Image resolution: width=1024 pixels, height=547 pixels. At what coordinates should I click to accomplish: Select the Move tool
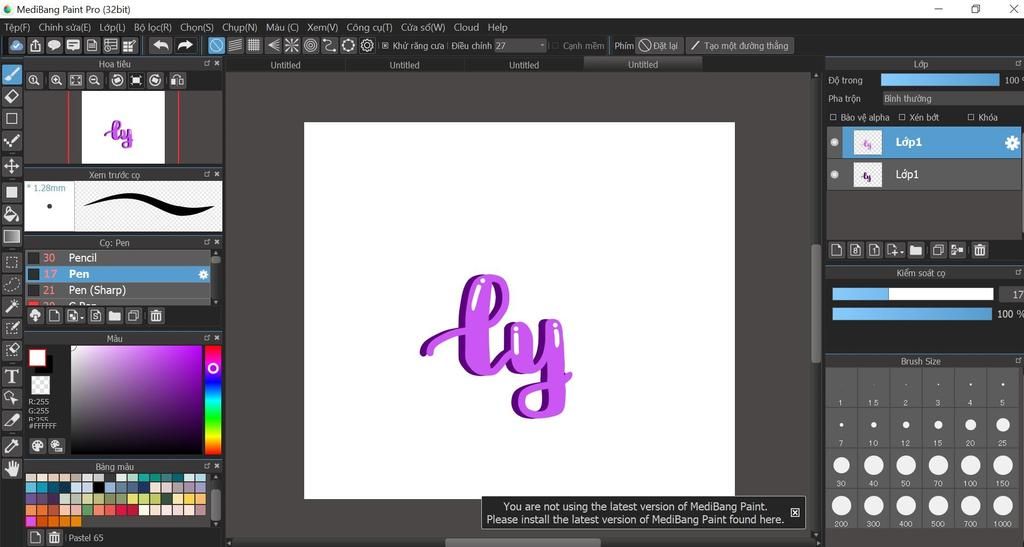12,166
